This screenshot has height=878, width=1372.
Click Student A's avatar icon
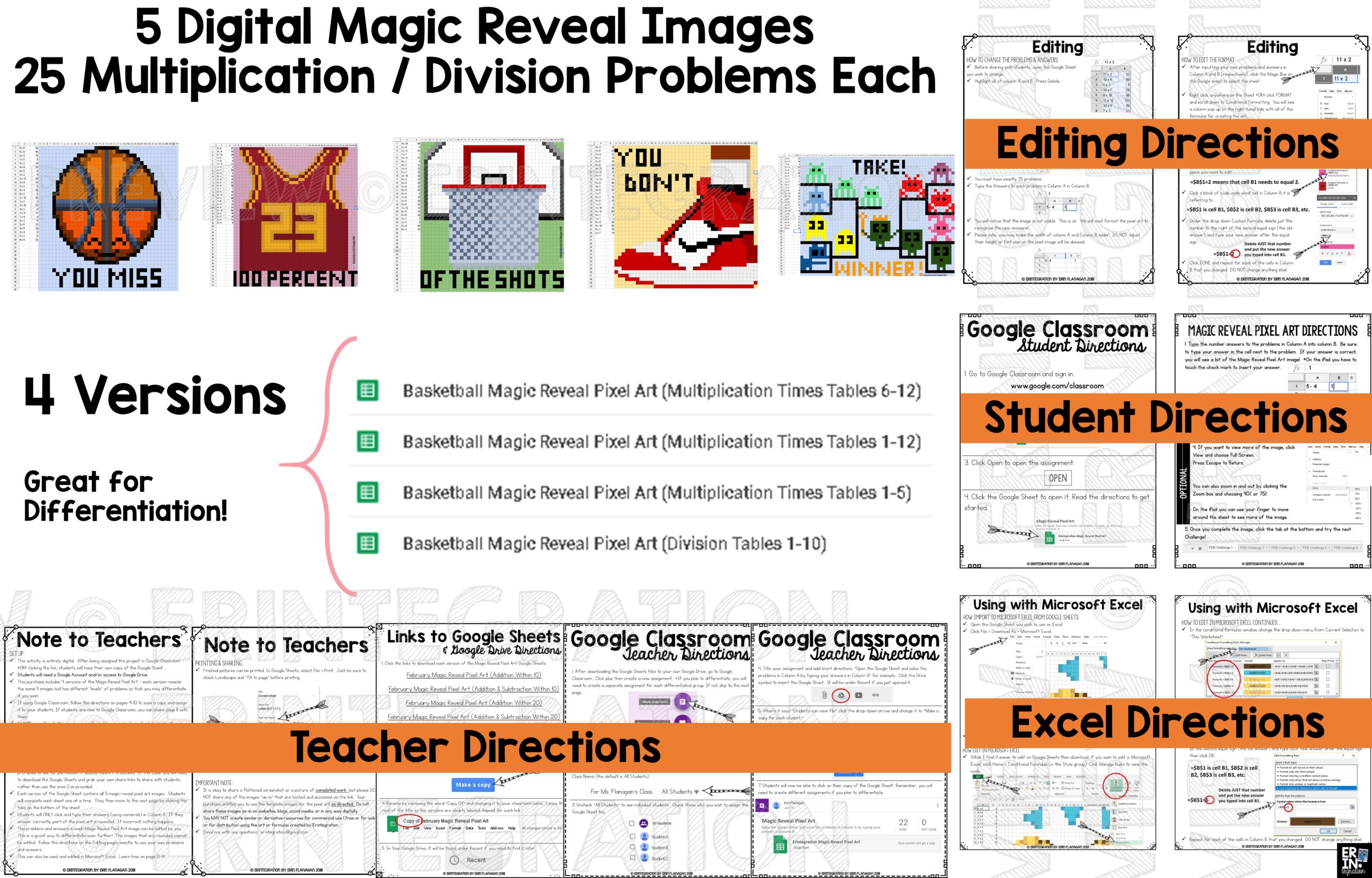coord(645,836)
